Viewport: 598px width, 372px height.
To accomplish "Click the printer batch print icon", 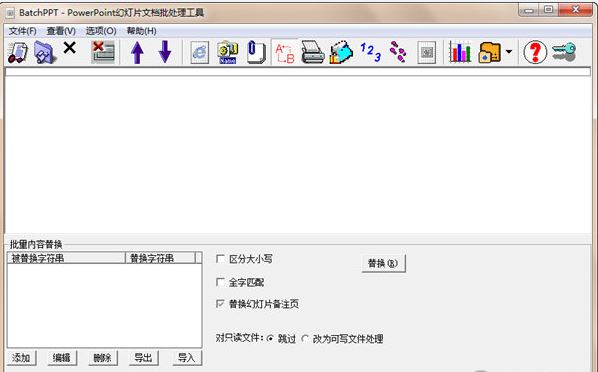I will 313,52.
